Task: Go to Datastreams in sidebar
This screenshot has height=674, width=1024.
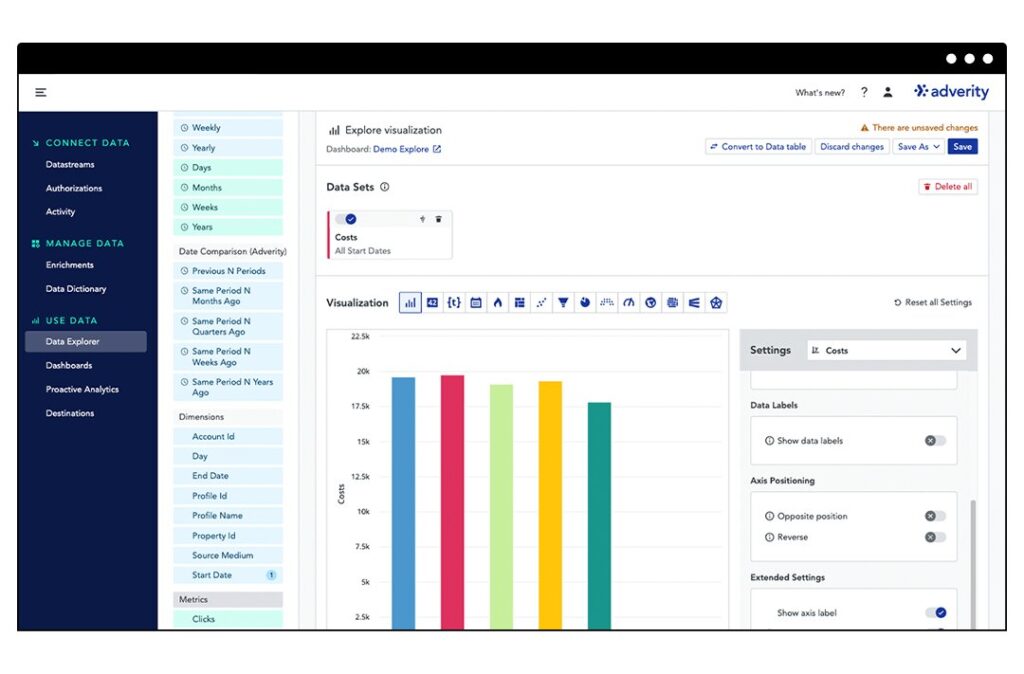Action: (70, 165)
